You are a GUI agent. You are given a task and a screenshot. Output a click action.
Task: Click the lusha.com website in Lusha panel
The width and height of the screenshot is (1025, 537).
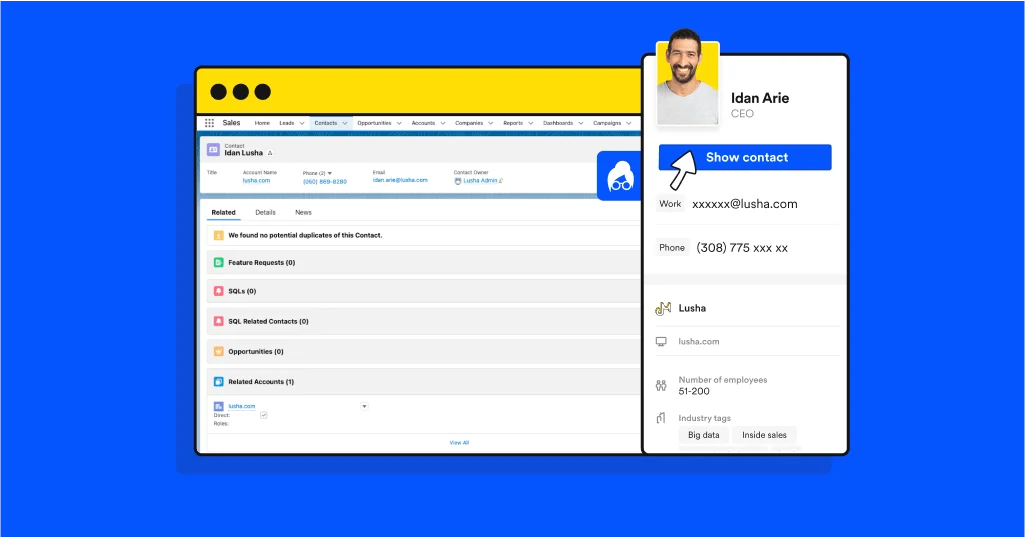point(699,341)
